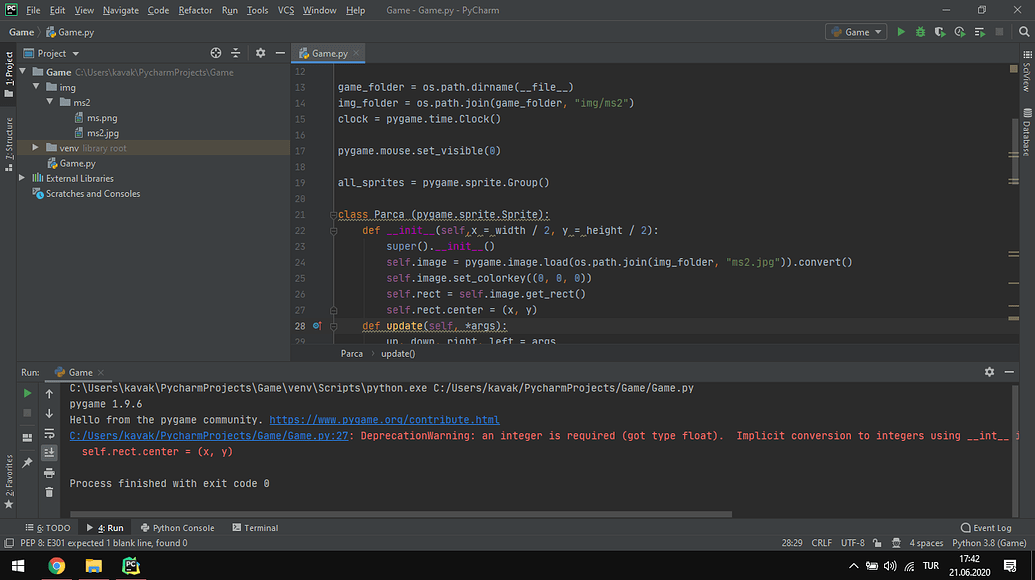Image resolution: width=1035 pixels, height=580 pixels.
Task: Close the Game.py editor tab
Action: point(356,53)
